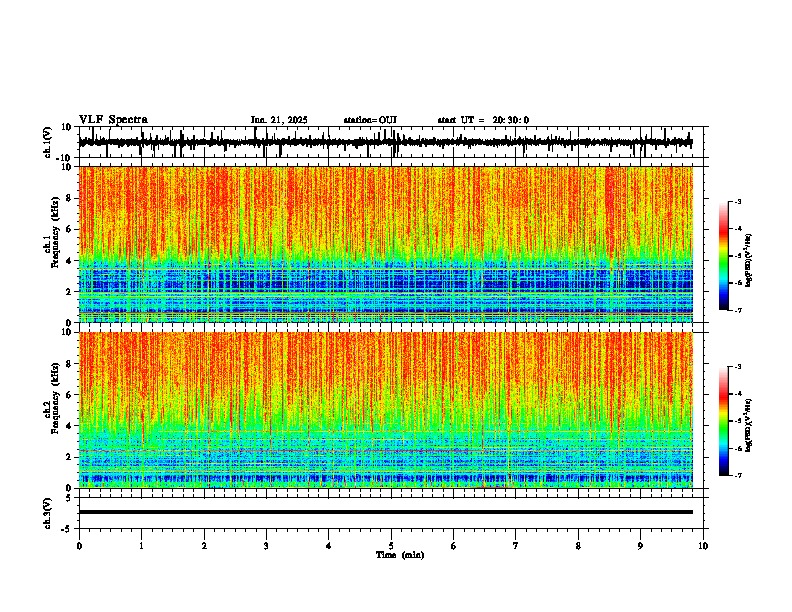Click the "Time (min)" x-axis label

pos(400,555)
